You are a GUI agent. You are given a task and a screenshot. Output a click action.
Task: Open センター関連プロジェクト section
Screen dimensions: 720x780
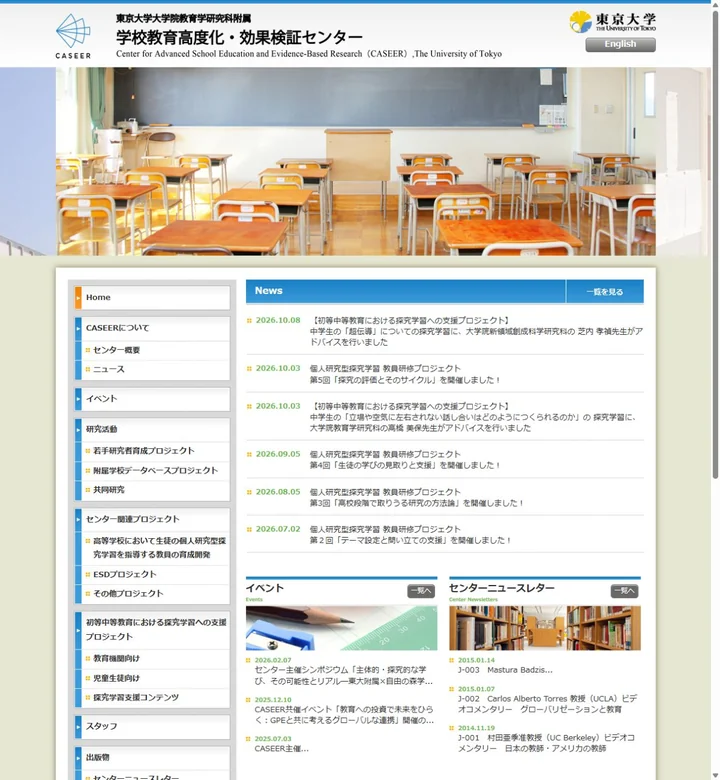coord(152,519)
